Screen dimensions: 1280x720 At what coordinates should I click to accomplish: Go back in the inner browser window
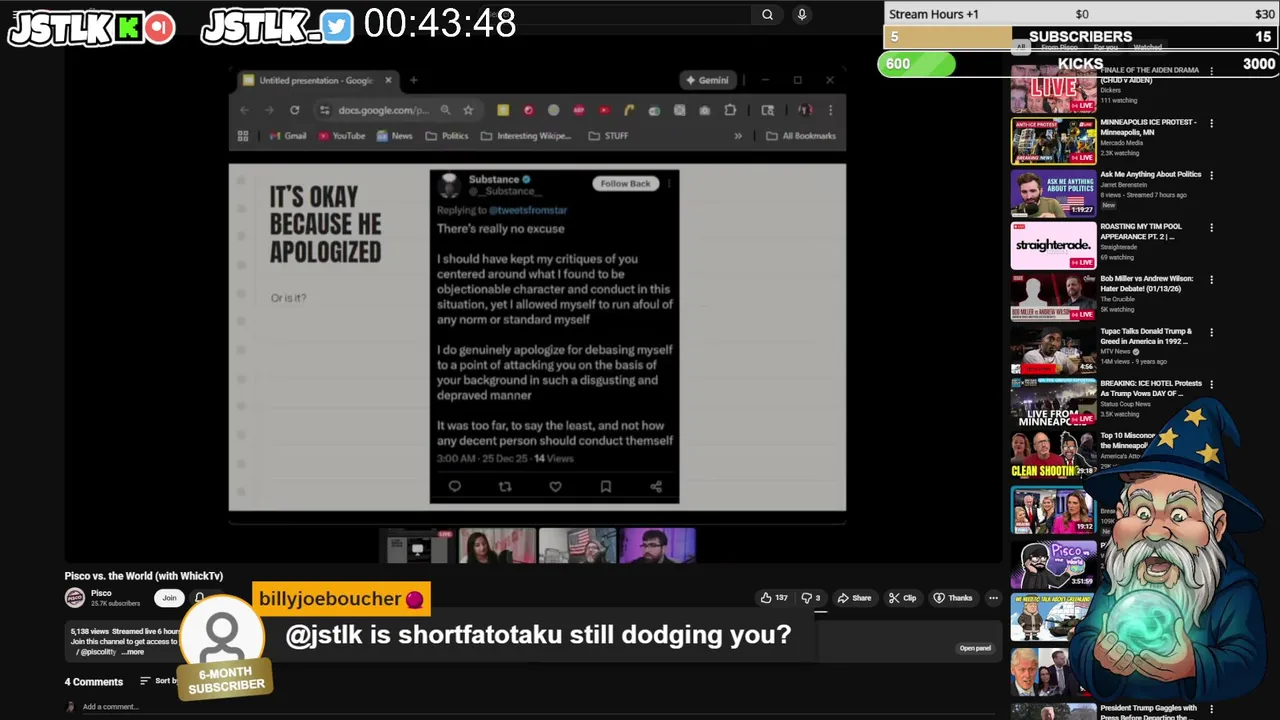click(x=244, y=110)
